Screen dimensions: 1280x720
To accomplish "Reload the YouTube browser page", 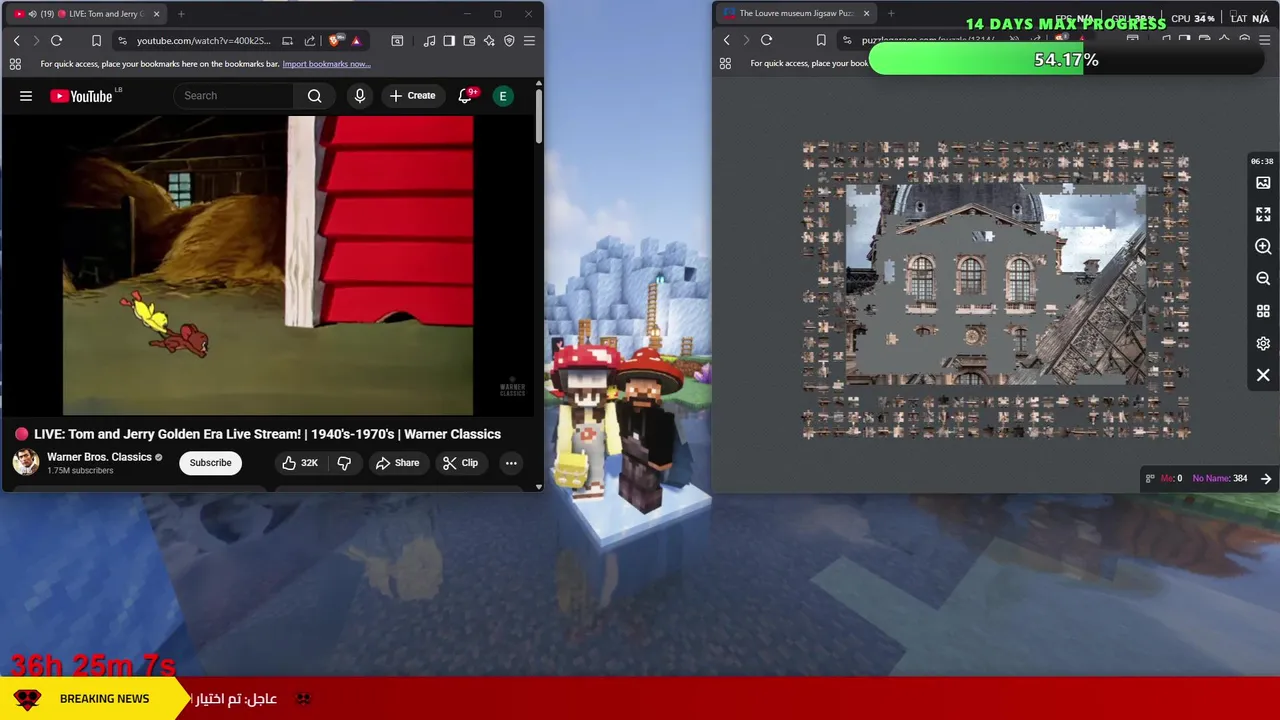I will pyautogui.click(x=56, y=40).
